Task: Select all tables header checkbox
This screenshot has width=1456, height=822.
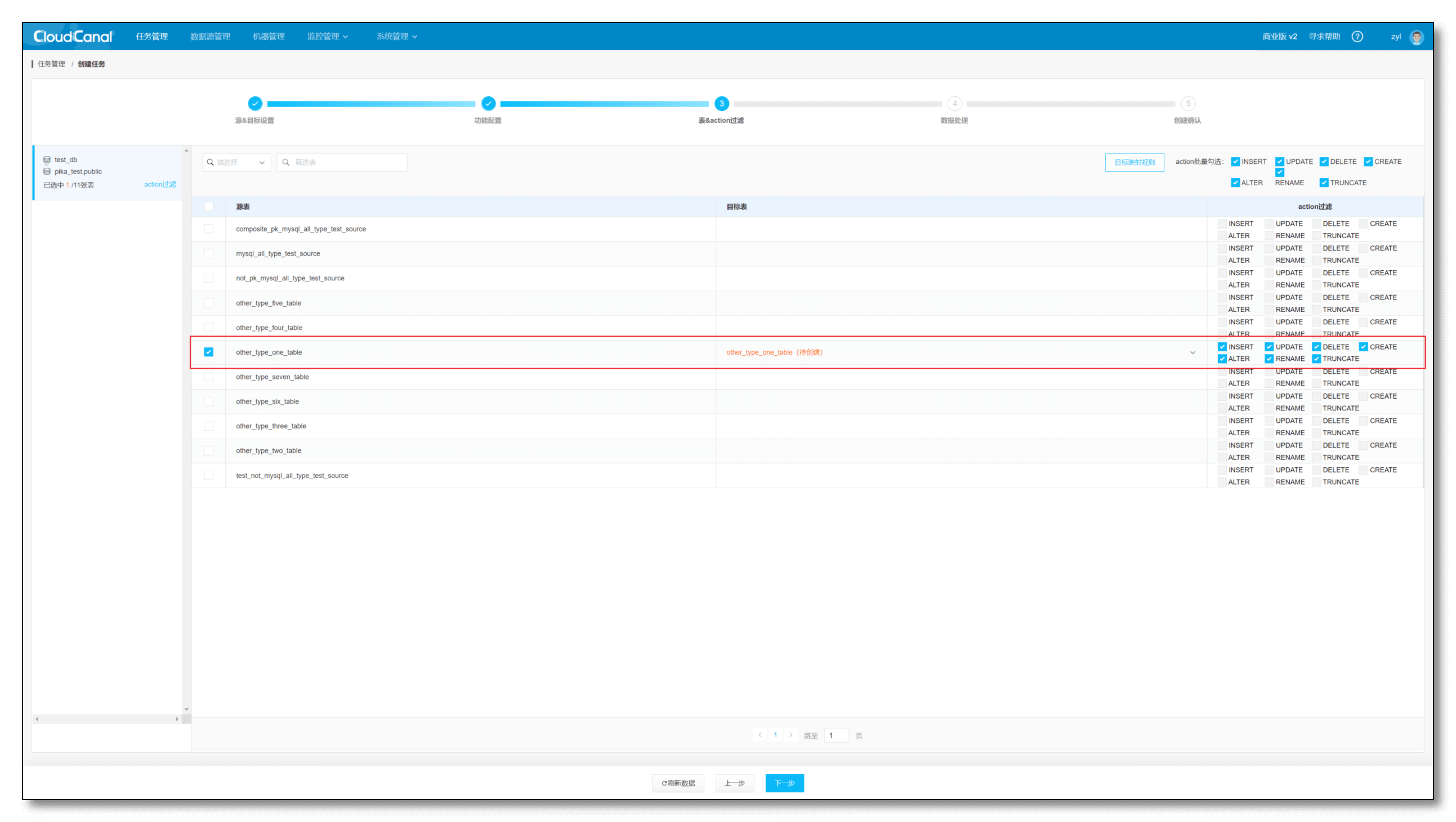Action: (x=209, y=206)
